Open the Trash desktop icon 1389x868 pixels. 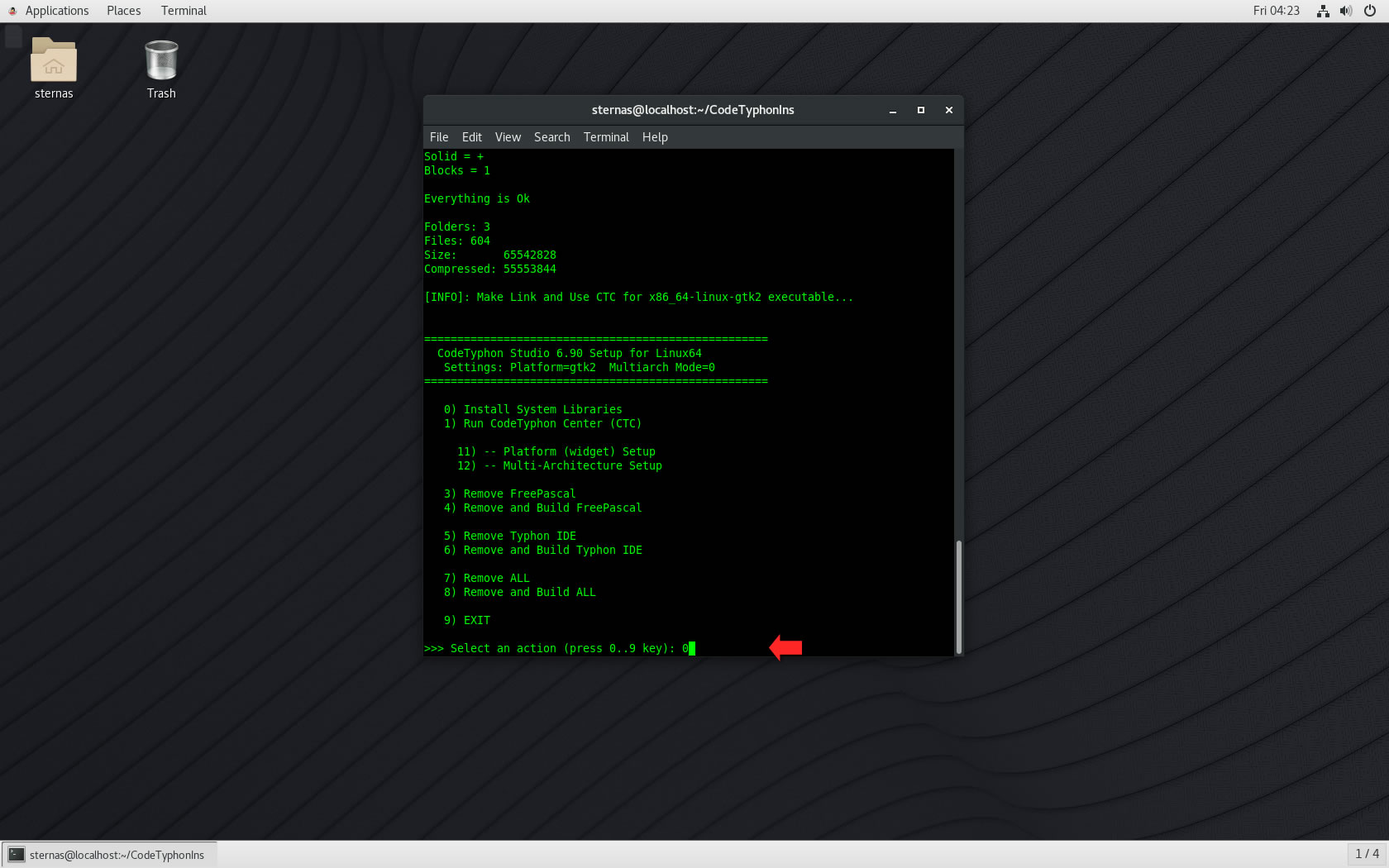point(161,60)
